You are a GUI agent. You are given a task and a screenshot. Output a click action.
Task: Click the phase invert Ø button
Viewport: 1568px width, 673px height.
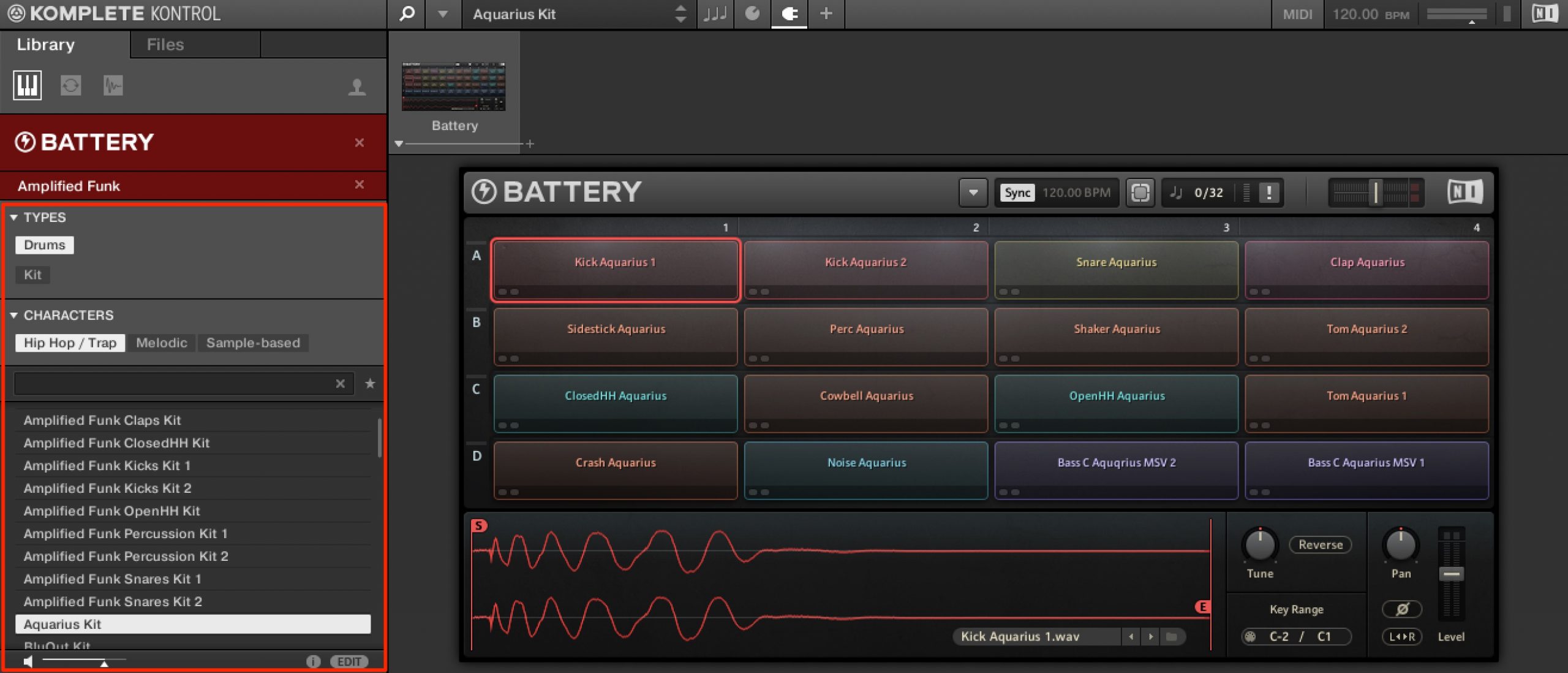point(1402,609)
